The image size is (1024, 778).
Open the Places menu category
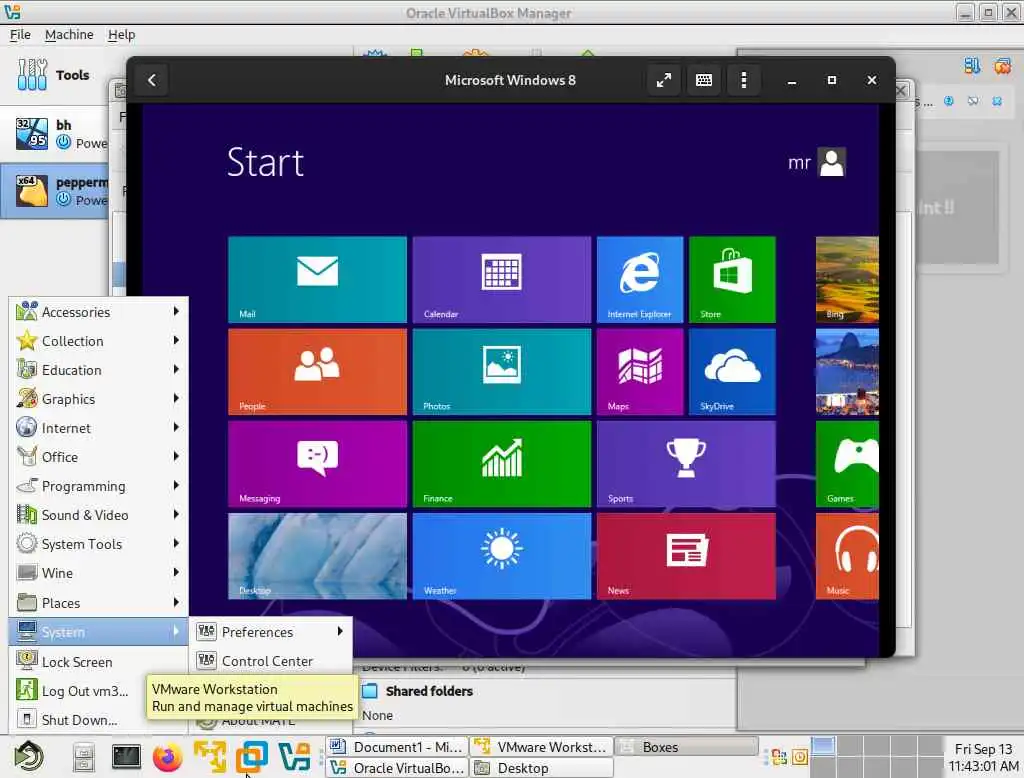click(x=99, y=602)
